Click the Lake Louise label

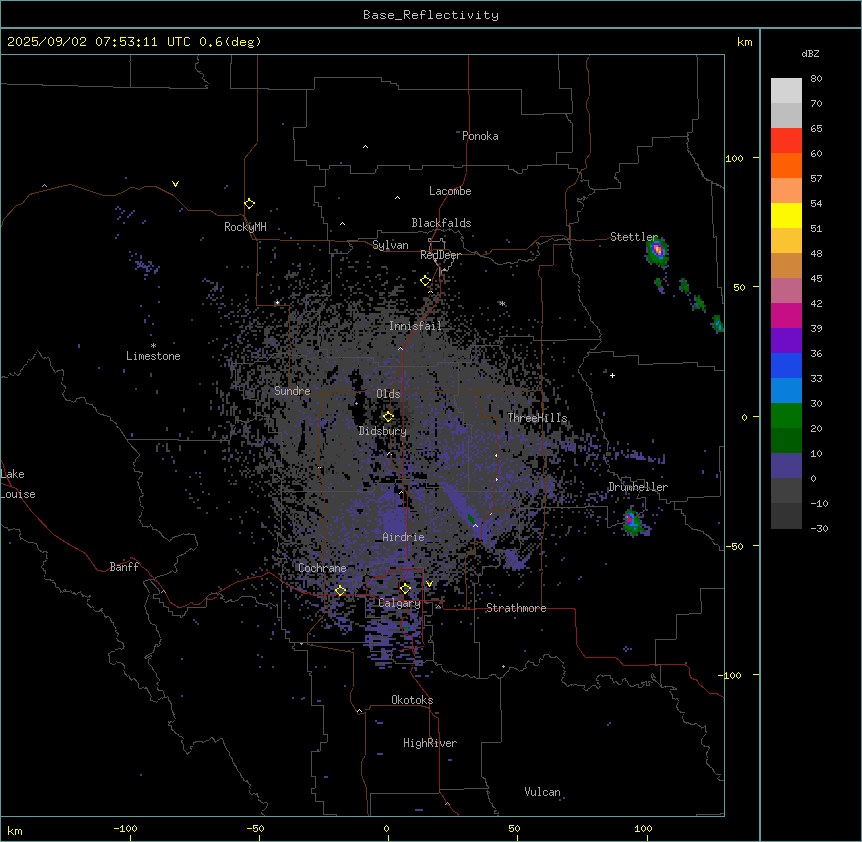[x=18, y=484]
